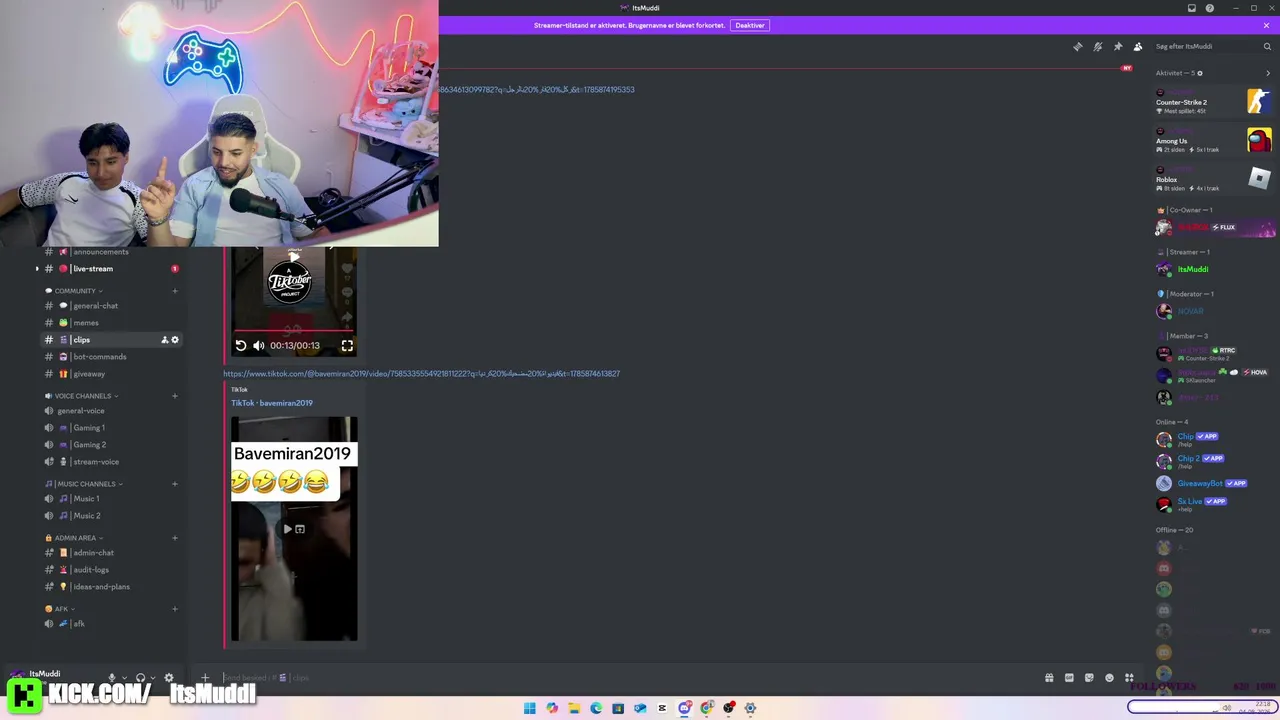Toggle notification settings bell icon

coord(1097,46)
